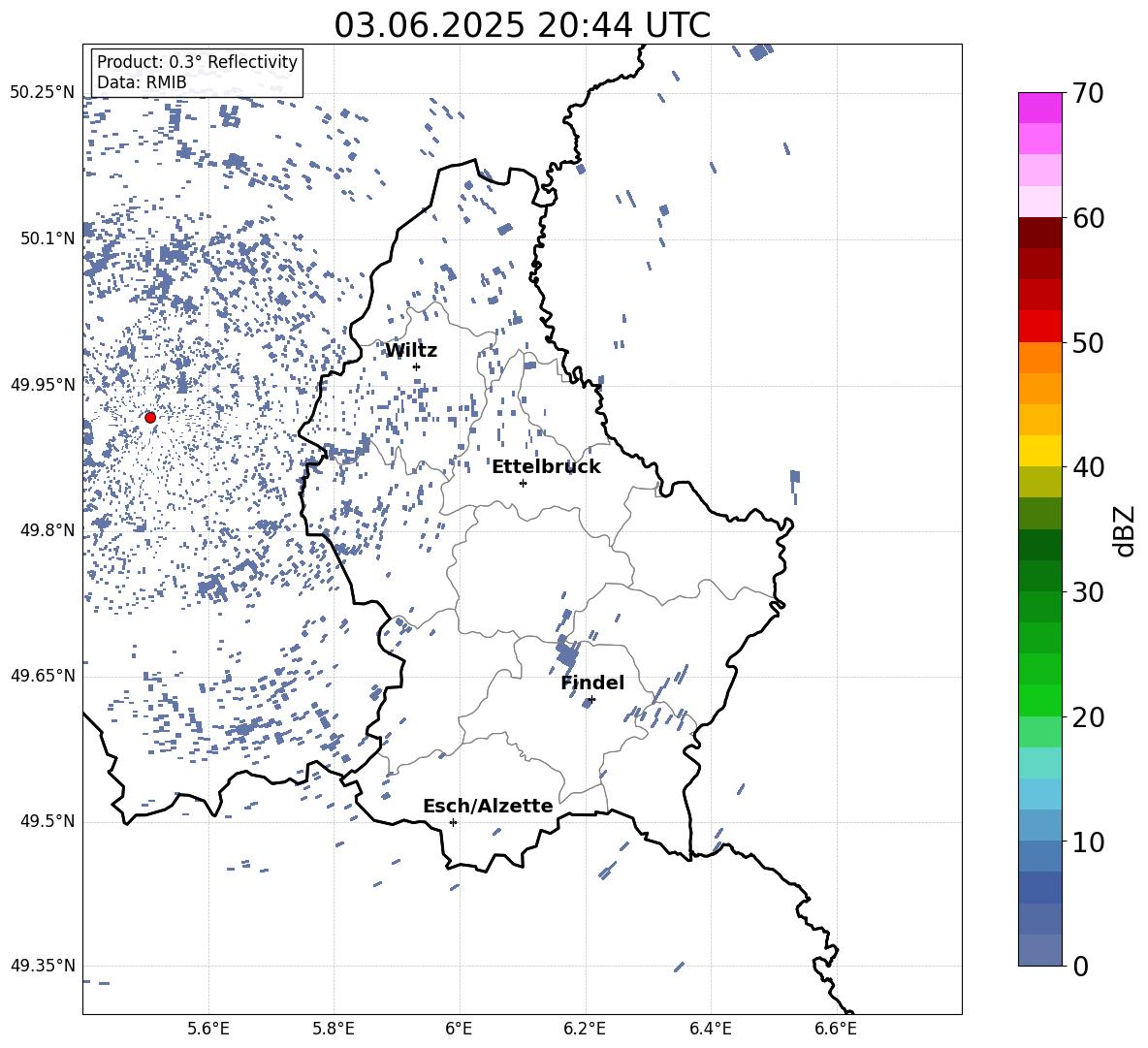Click the 49.65°N latitude label
This screenshot has height=1048, width=1148.
click(x=43, y=676)
